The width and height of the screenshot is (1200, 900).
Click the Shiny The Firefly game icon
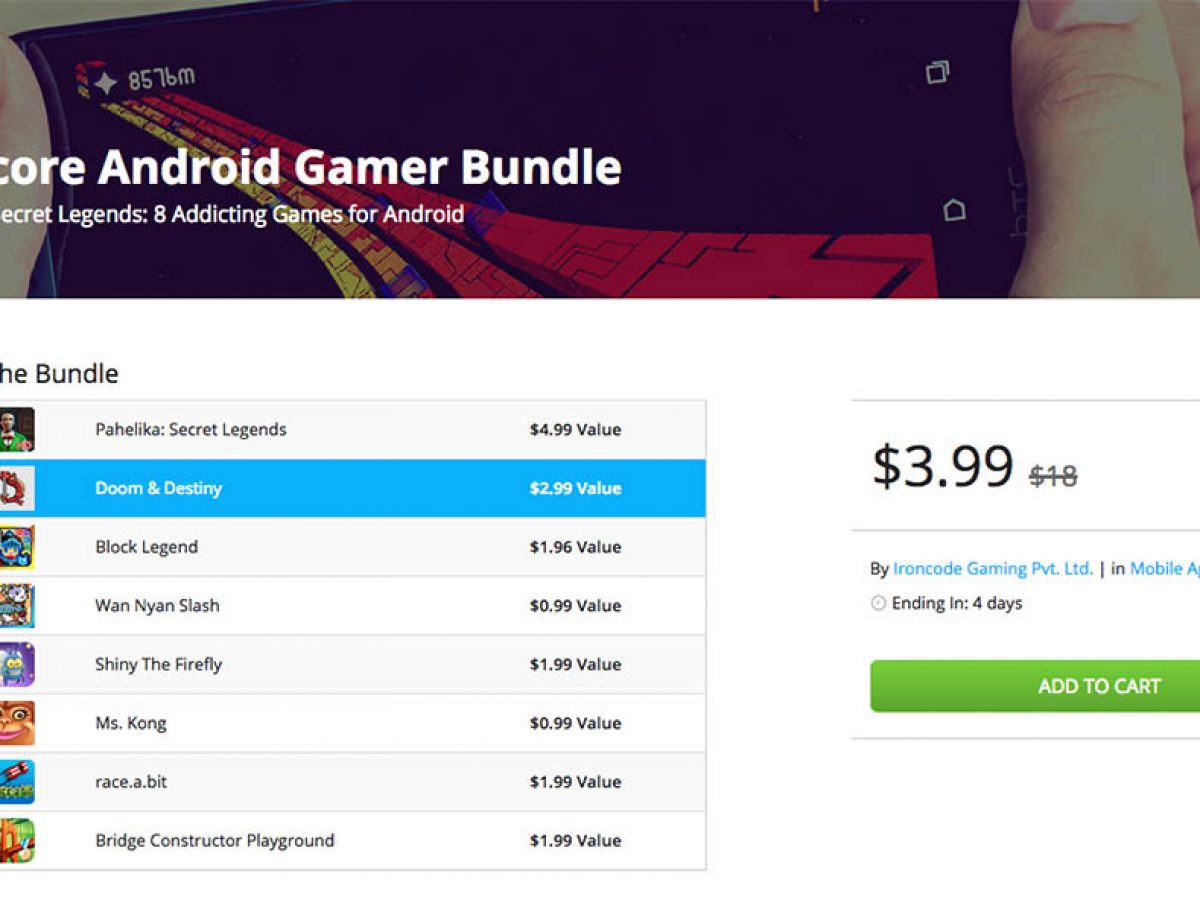(17, 664)
